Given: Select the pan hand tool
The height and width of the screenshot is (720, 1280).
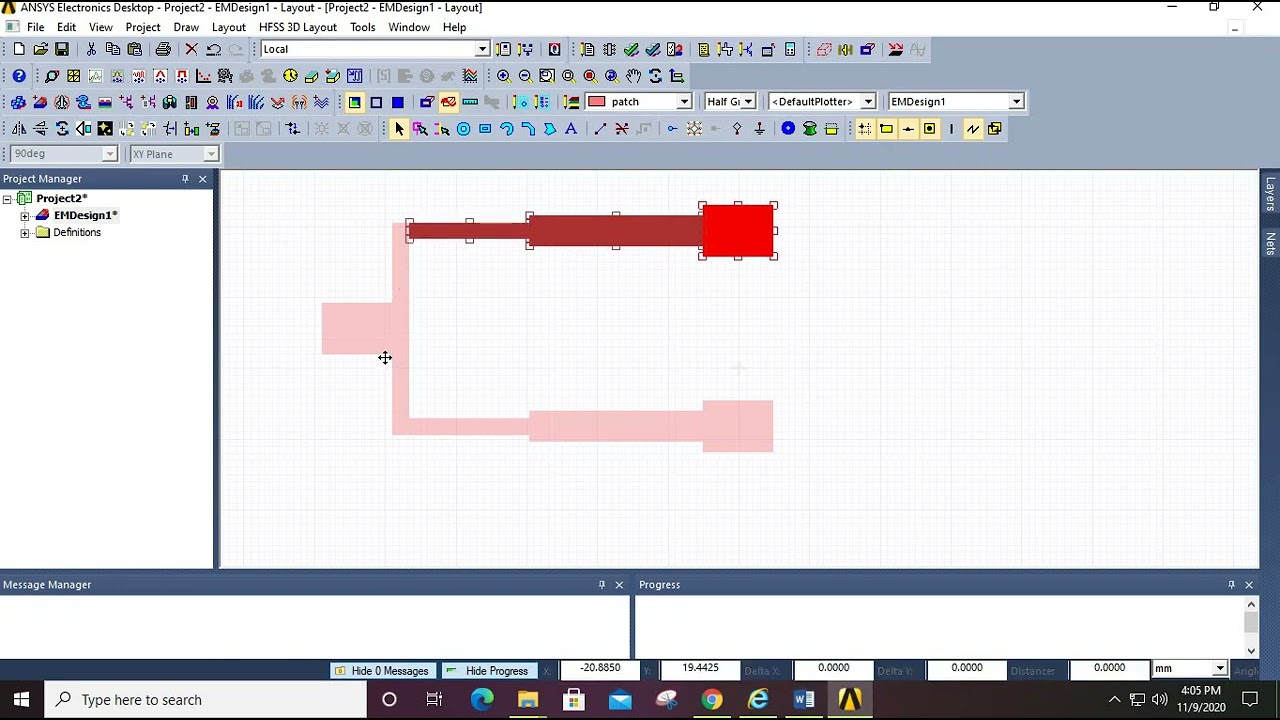Looking at the screenshot, I should (633, 76).
